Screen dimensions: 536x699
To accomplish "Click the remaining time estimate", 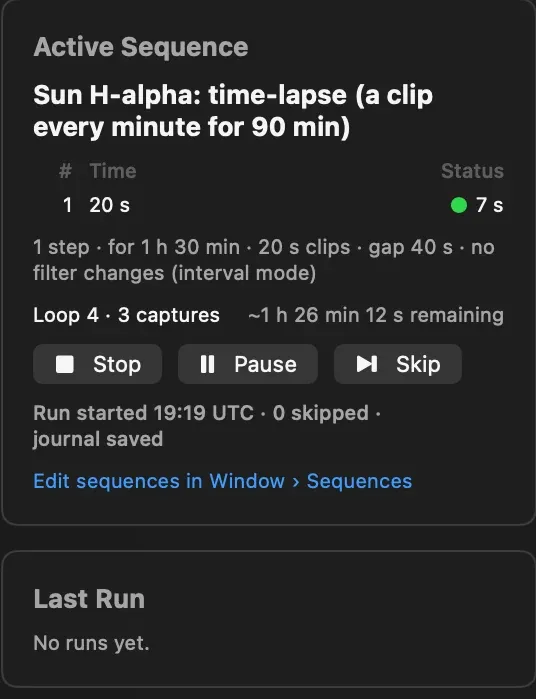I will click(376, 315).
